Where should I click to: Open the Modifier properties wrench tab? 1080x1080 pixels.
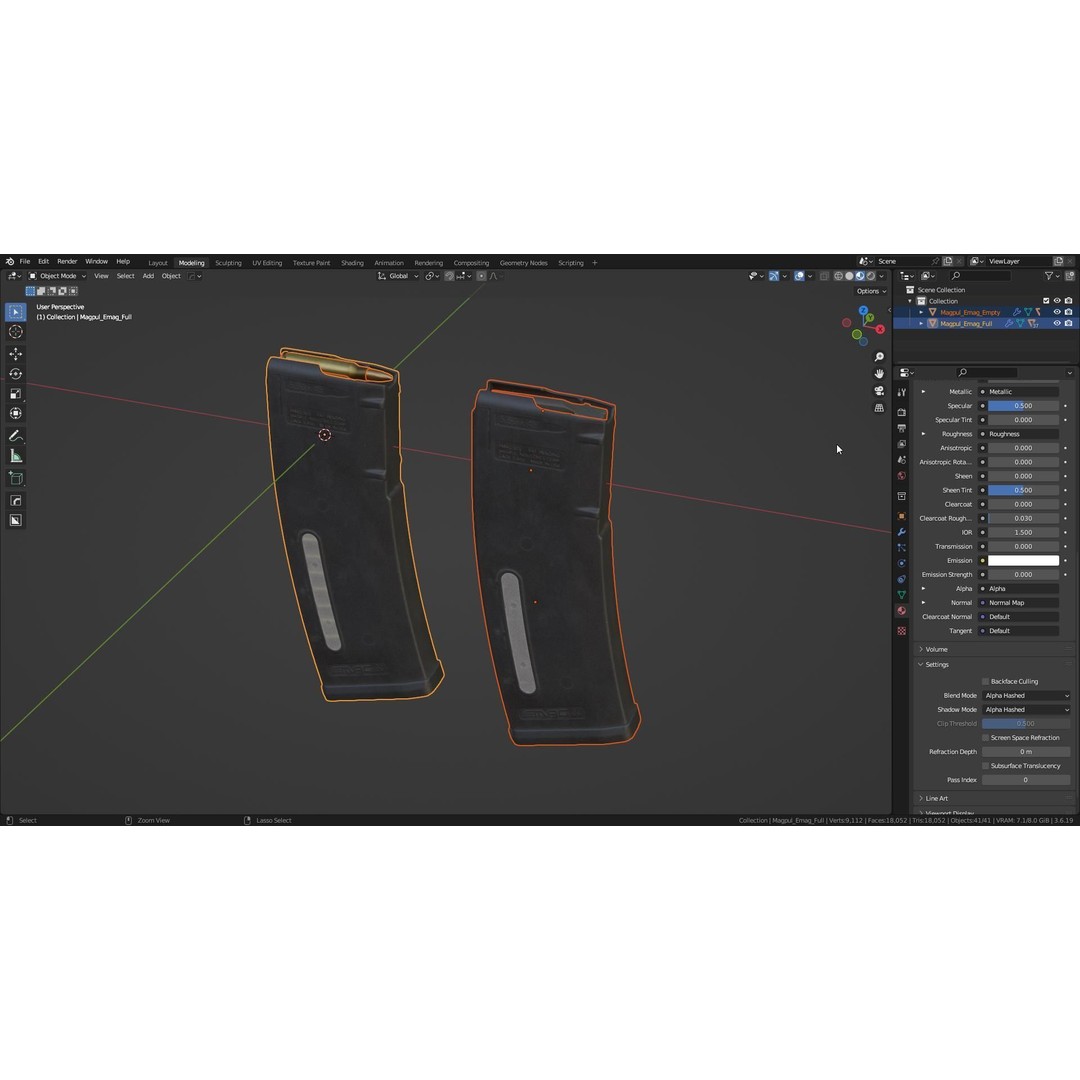902,532
